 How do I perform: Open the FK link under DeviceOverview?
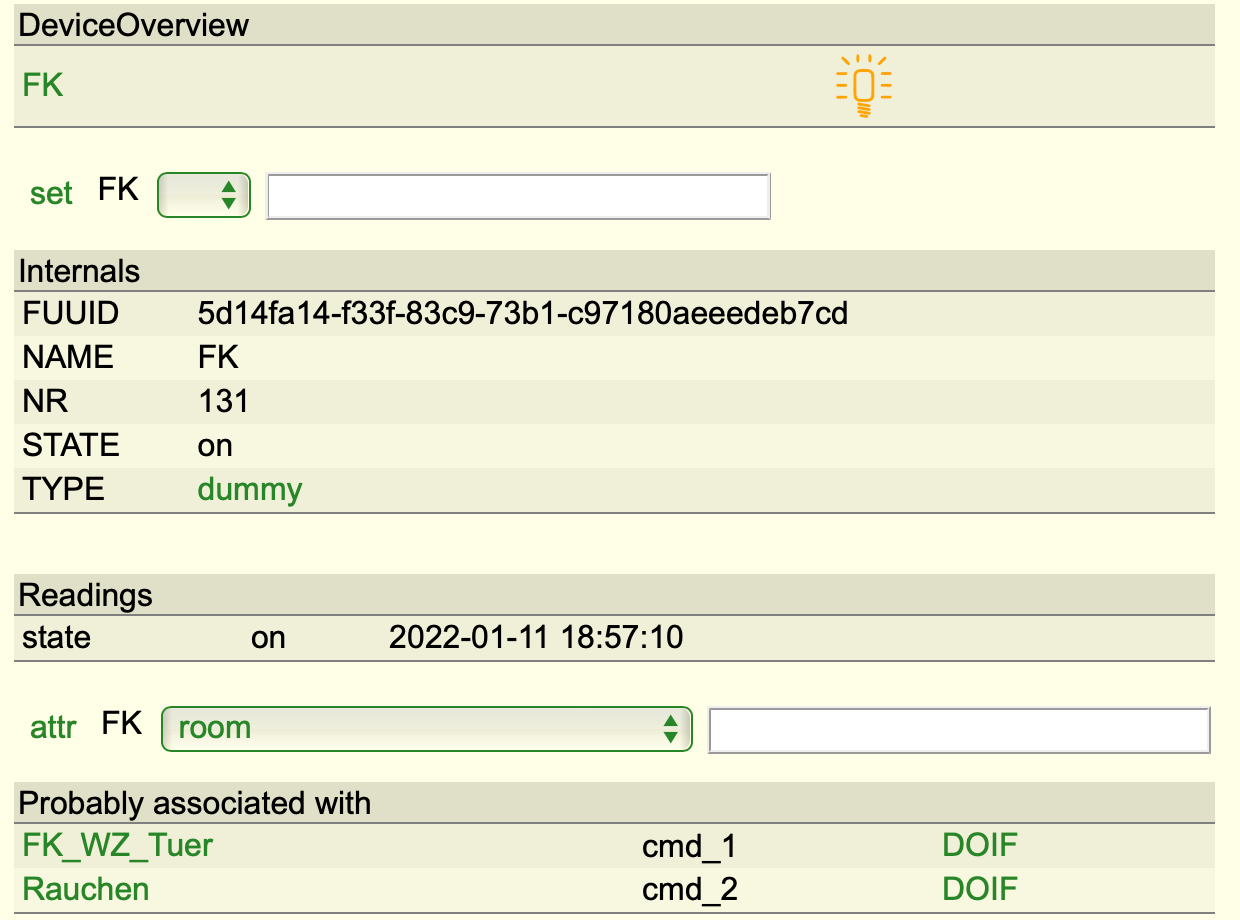pos(43,85)
